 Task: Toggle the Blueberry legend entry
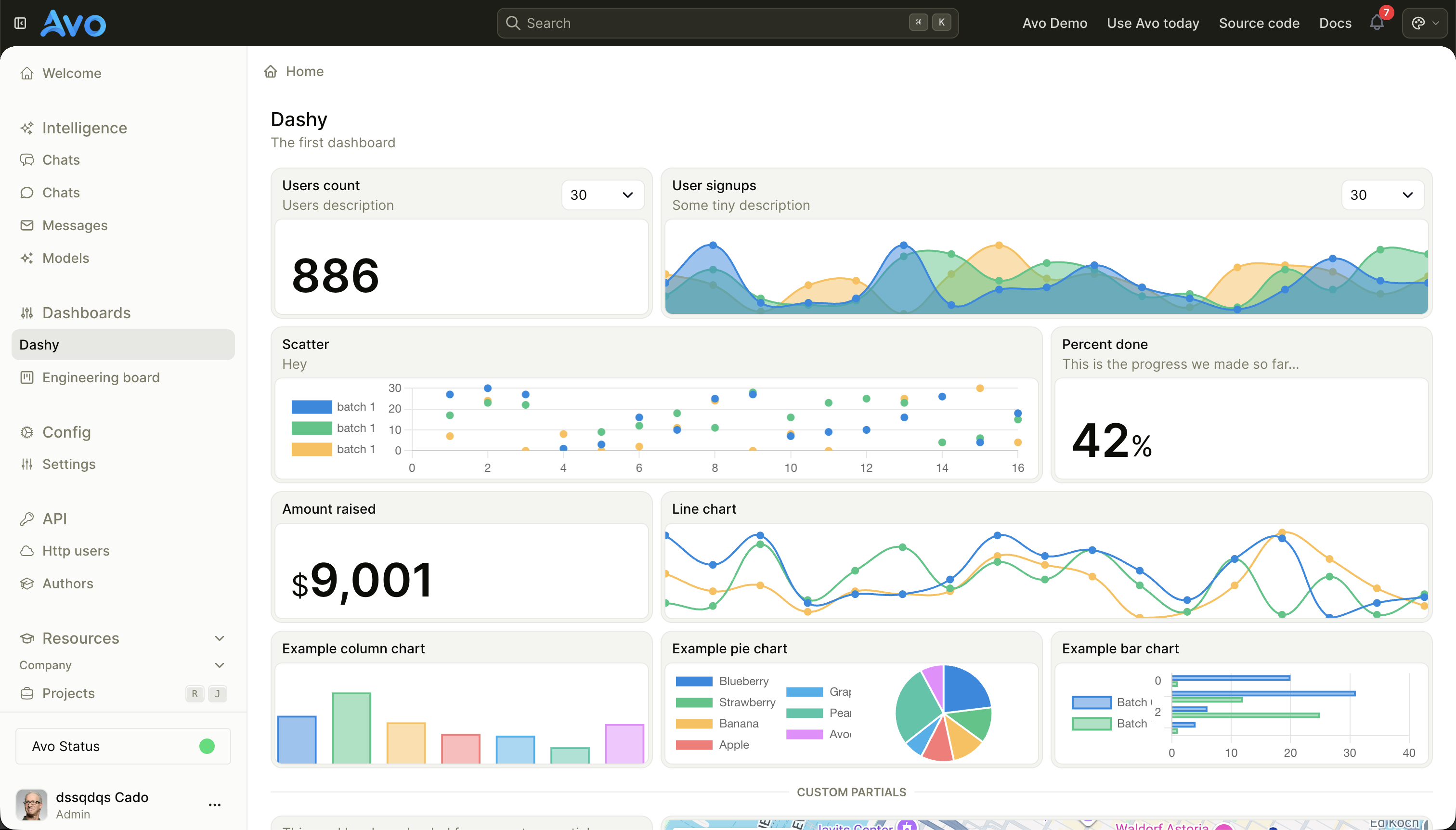pyautogui.click(x=722, y=681)
